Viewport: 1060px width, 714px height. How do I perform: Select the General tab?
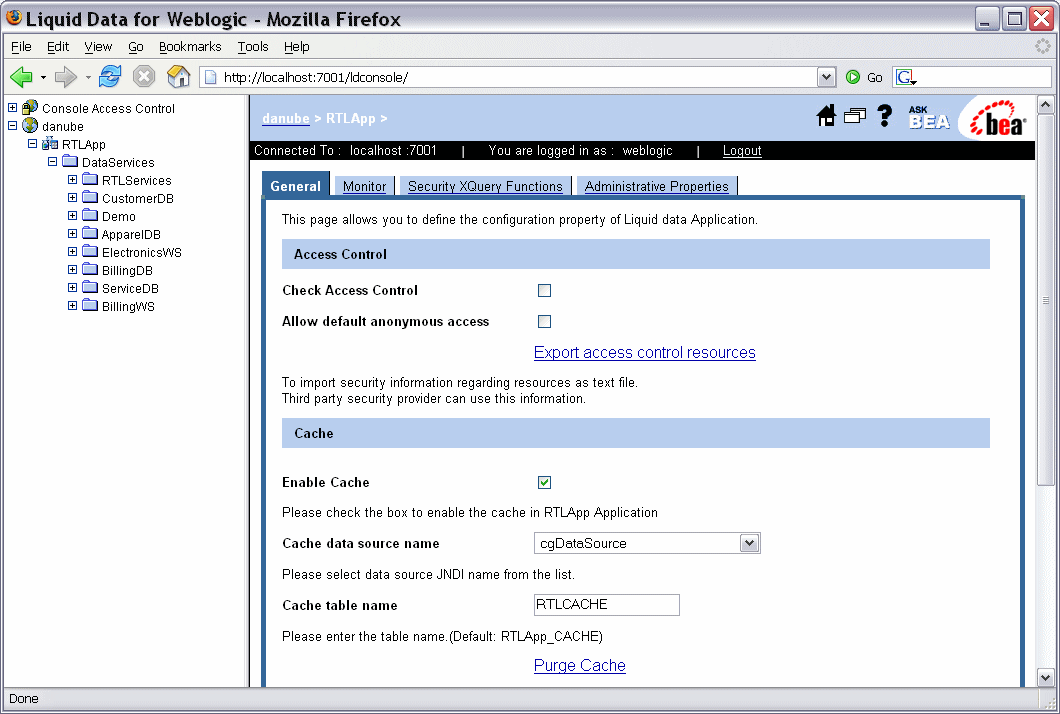point(295,186)
